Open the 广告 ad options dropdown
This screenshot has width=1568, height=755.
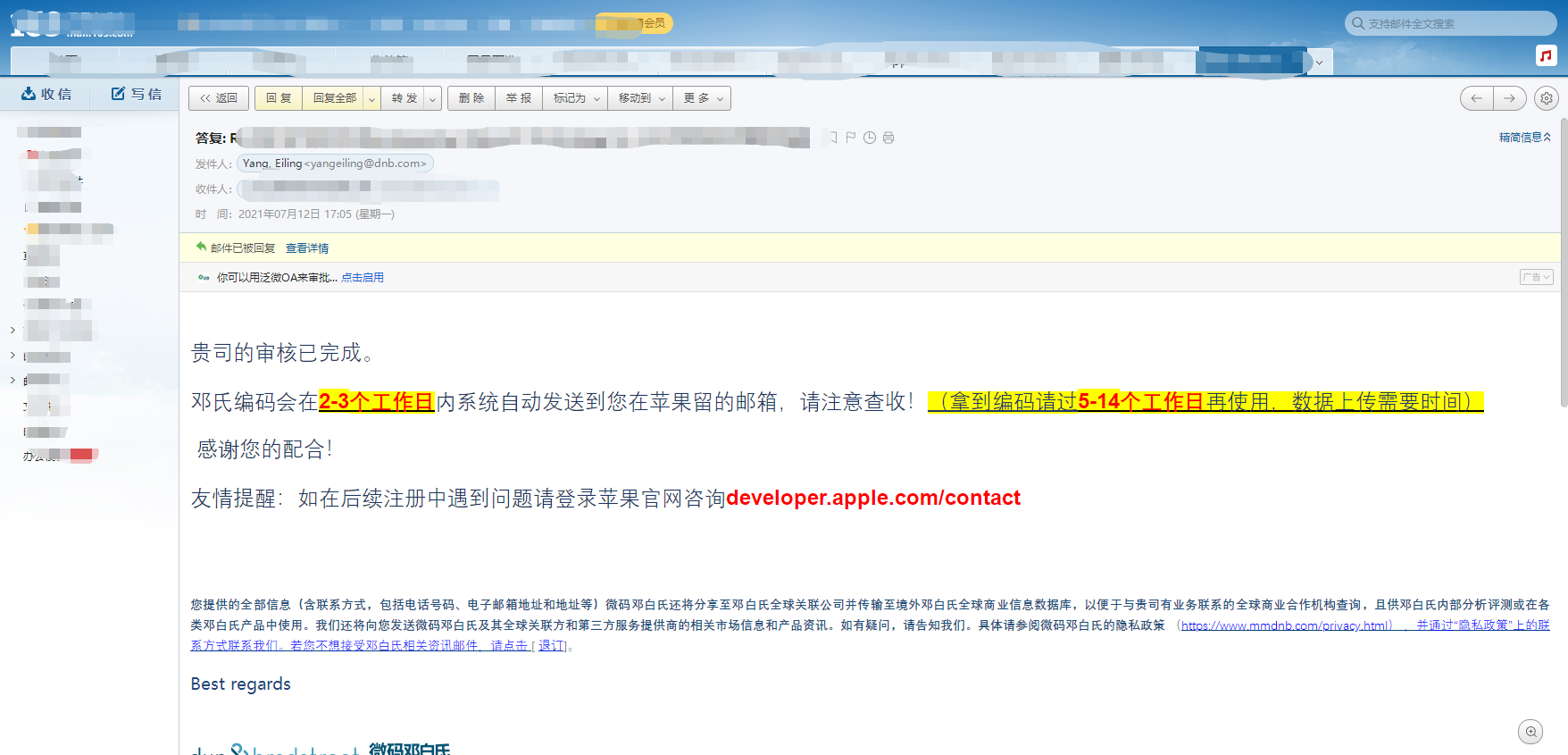point(1537,277)
